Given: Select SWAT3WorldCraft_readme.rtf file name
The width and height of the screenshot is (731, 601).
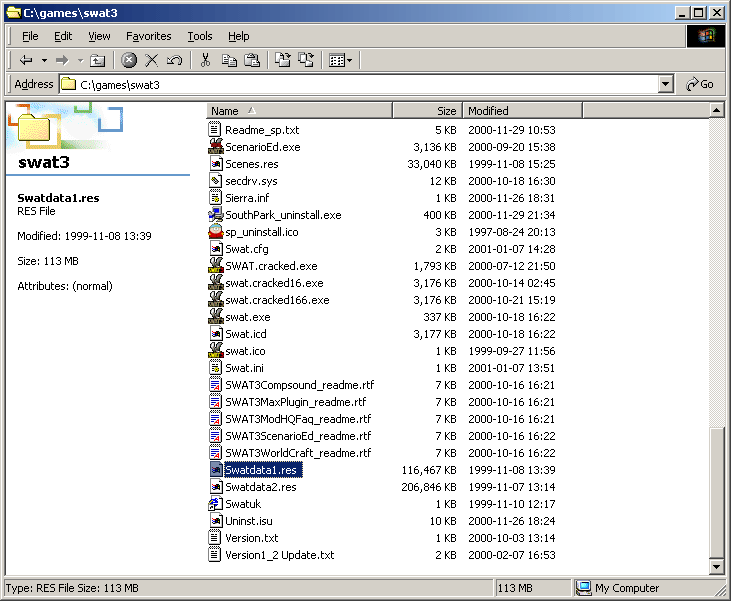Looking at the screenshot, I should 298,453.
